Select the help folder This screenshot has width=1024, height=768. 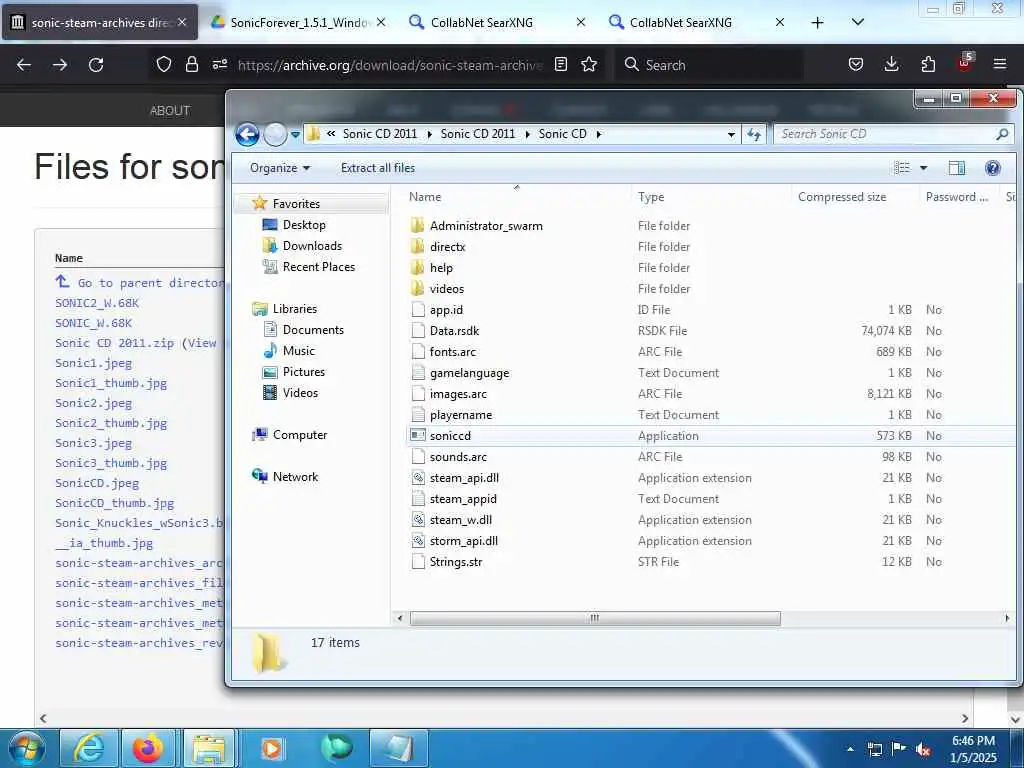pyautogui.click(x=441, y=268)
